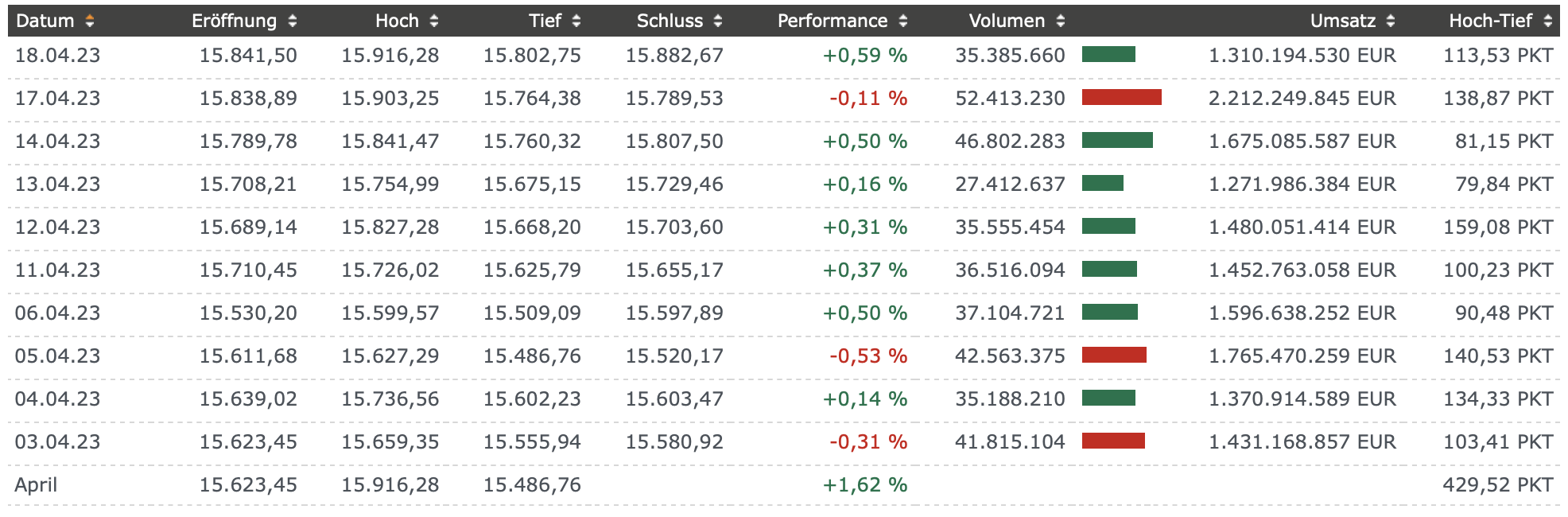Image resolution: width=1568 pixels, height=517 pixels.
Task: Sort by Volumen using its arrow icon
Action: click(x=1061, y=21)
